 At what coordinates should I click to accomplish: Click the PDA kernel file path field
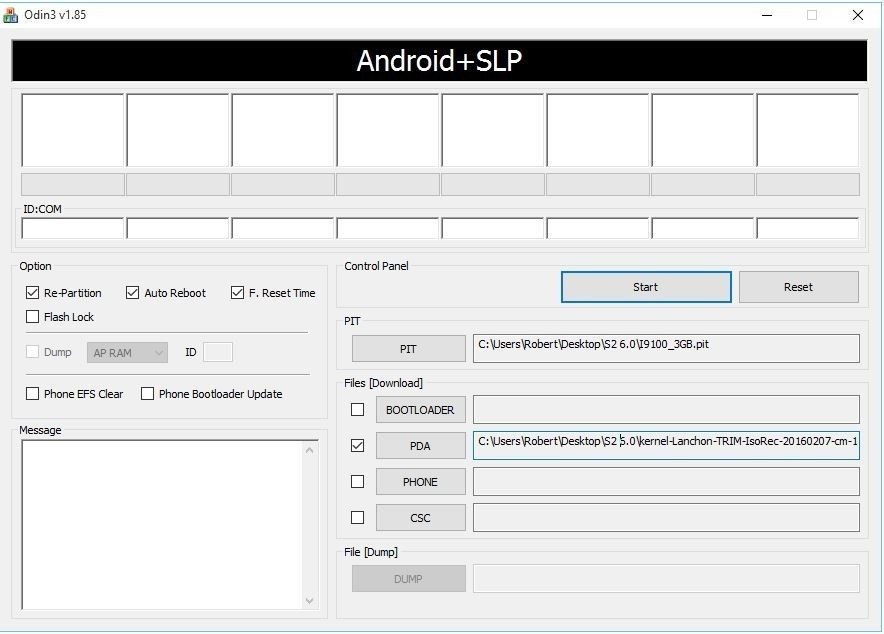[x=666, y=445]
